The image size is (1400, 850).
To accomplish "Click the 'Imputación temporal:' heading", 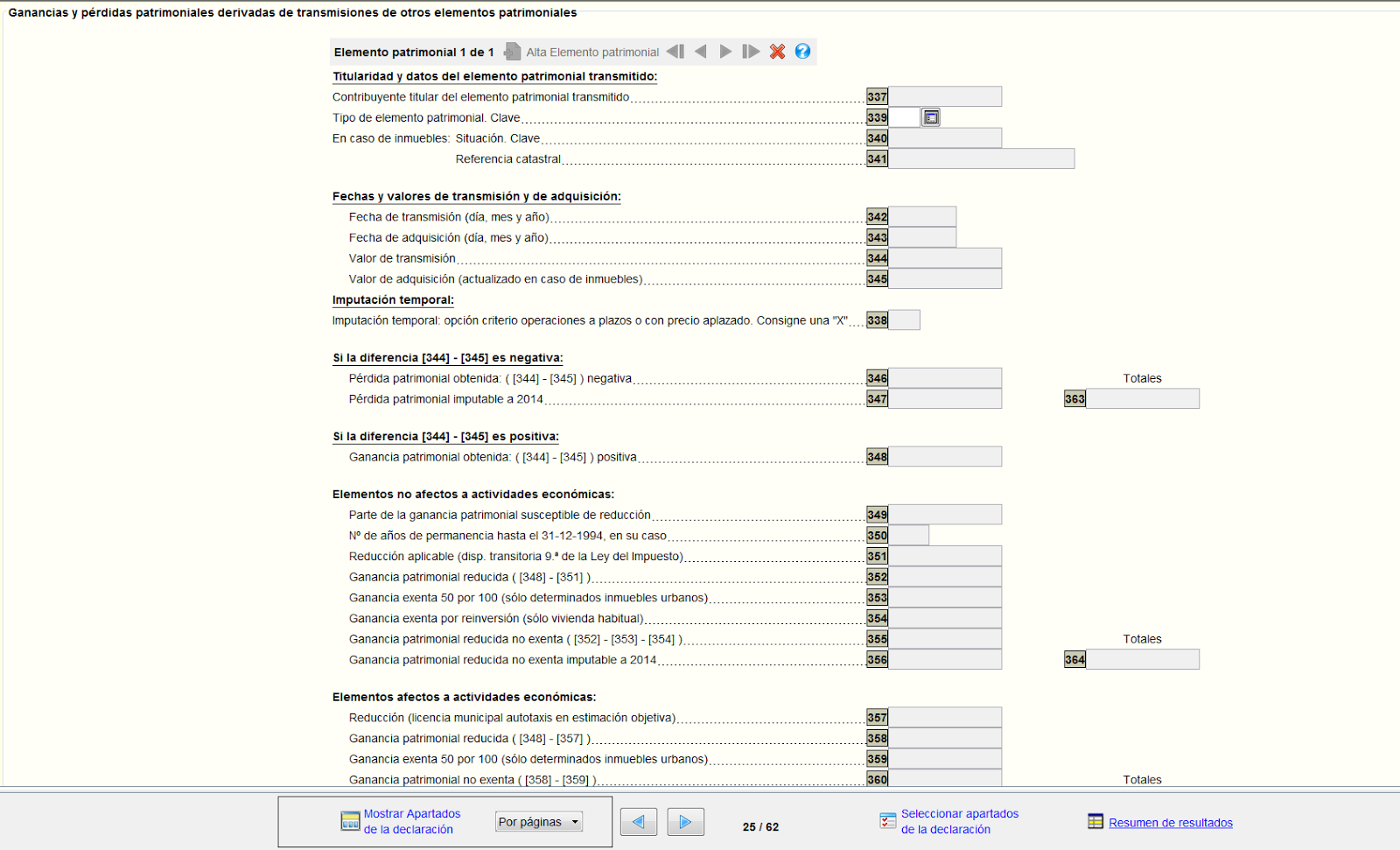I will [x=393, y=299].
